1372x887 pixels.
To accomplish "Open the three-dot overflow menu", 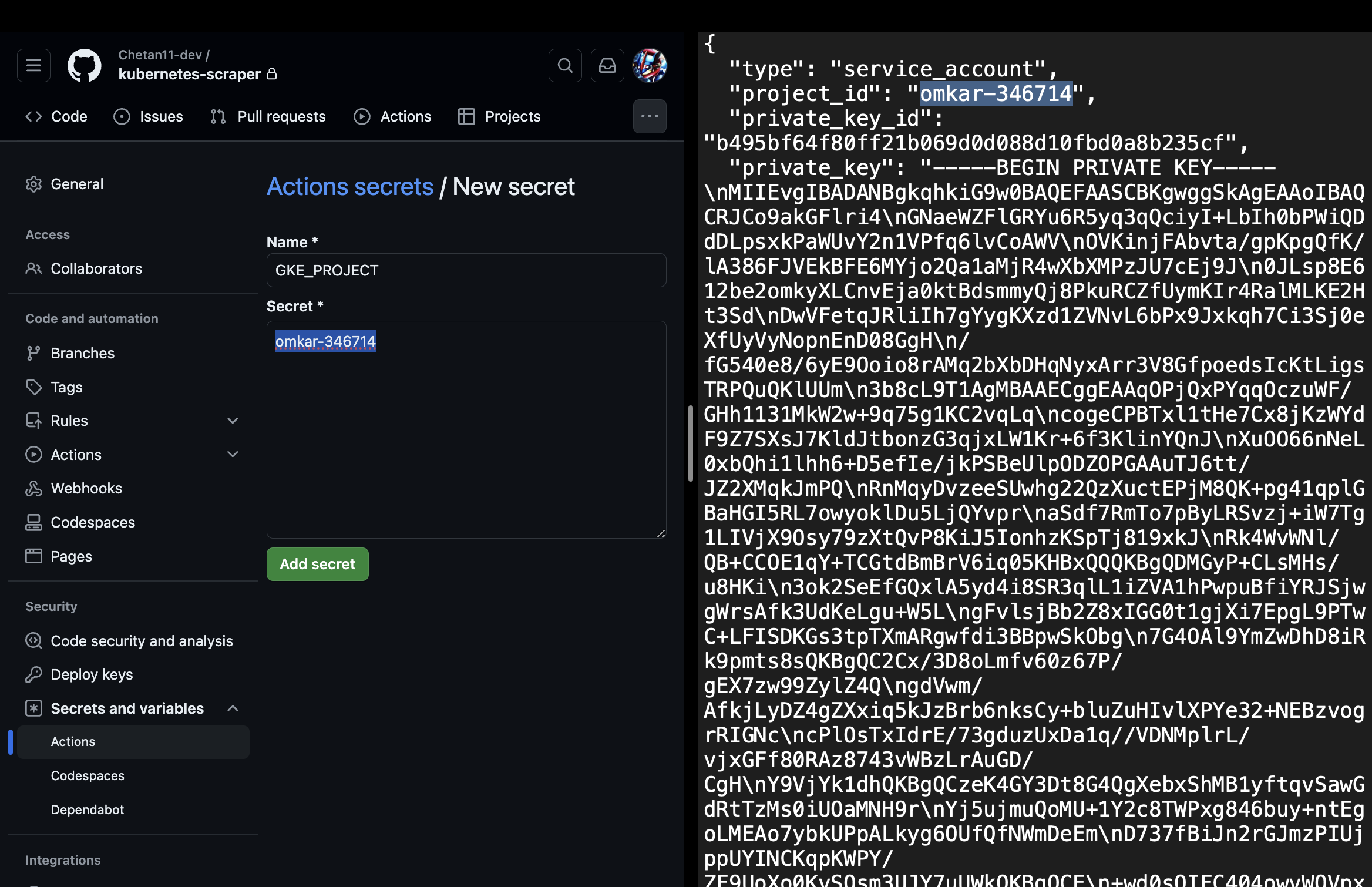I will point(649,116).
